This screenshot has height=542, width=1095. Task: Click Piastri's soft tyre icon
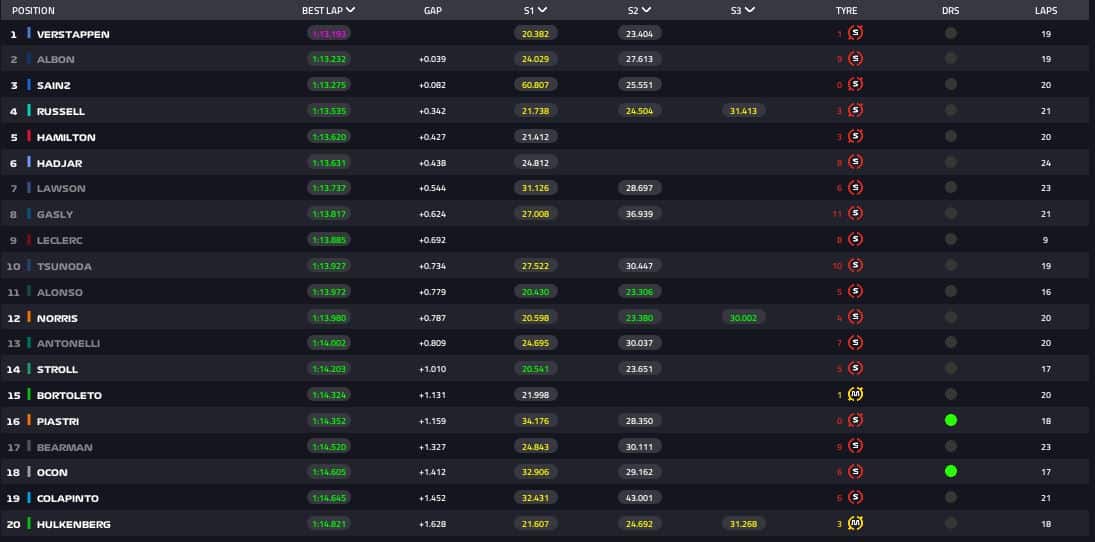[855, 420]
